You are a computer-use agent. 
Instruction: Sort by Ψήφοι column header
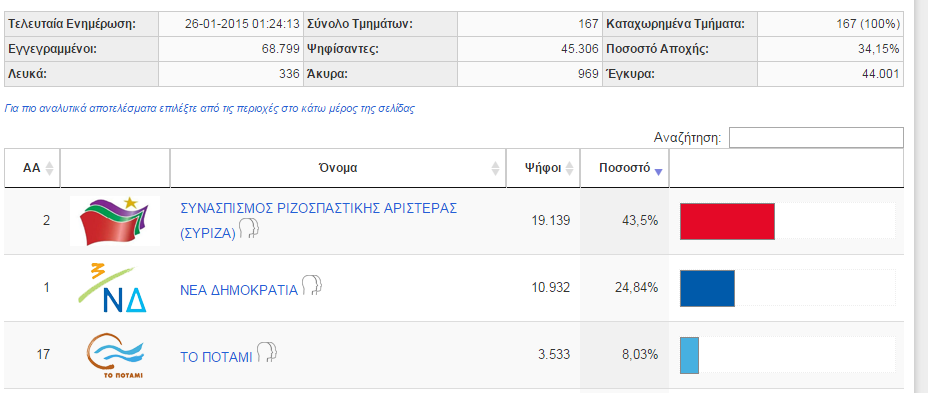pyautogui.click(x=543, y=168)
